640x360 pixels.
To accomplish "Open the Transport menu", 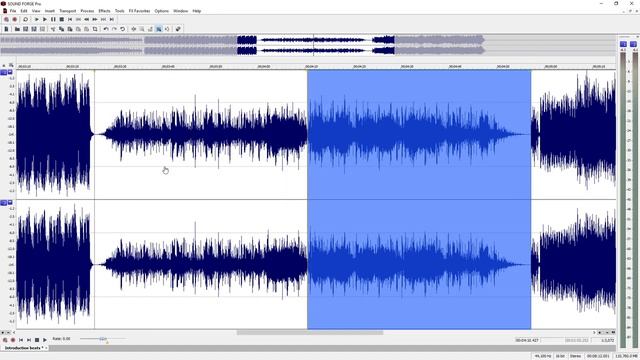I will [67, 11].
